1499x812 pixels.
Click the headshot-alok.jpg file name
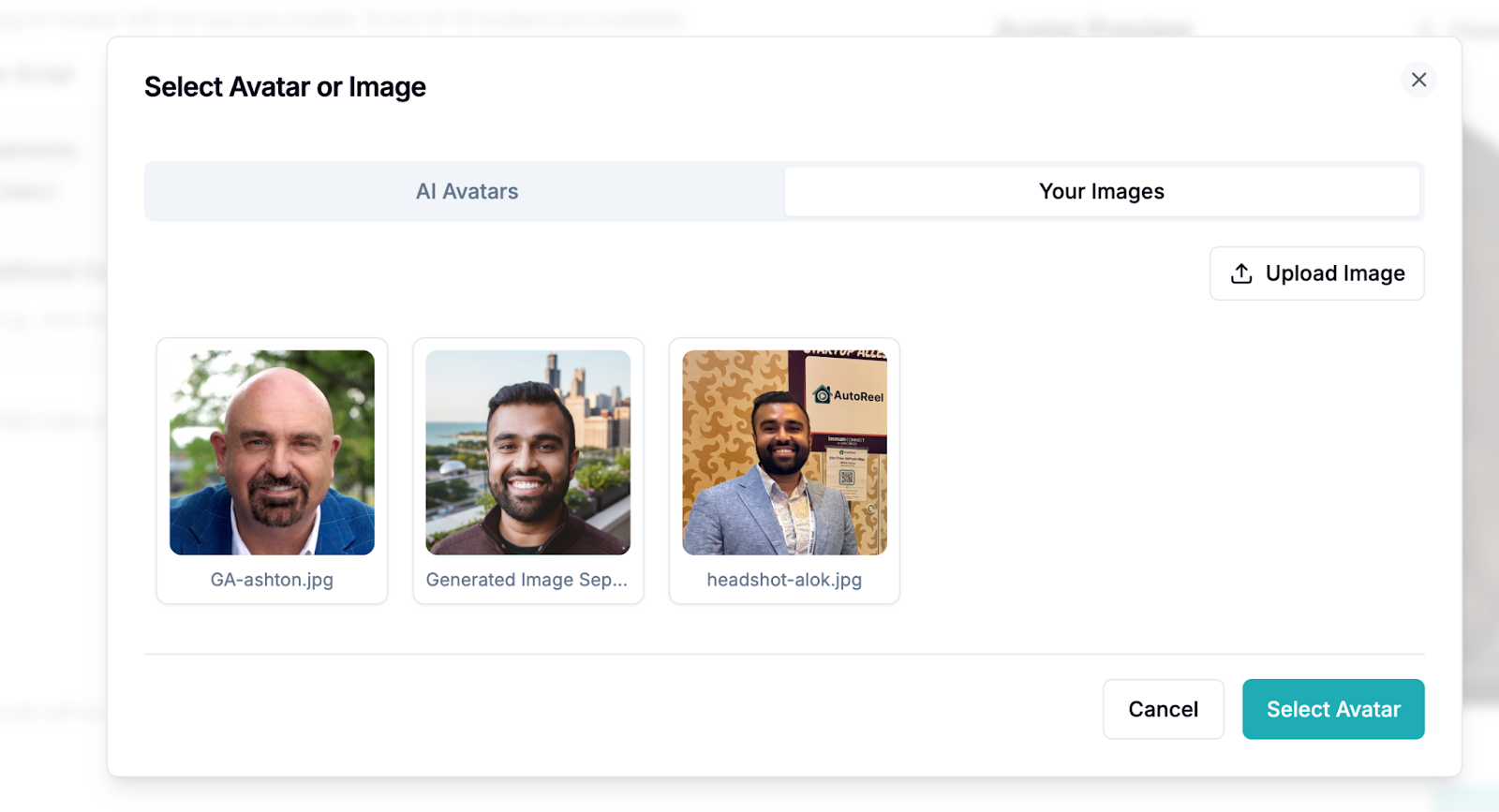coord(784,580)
